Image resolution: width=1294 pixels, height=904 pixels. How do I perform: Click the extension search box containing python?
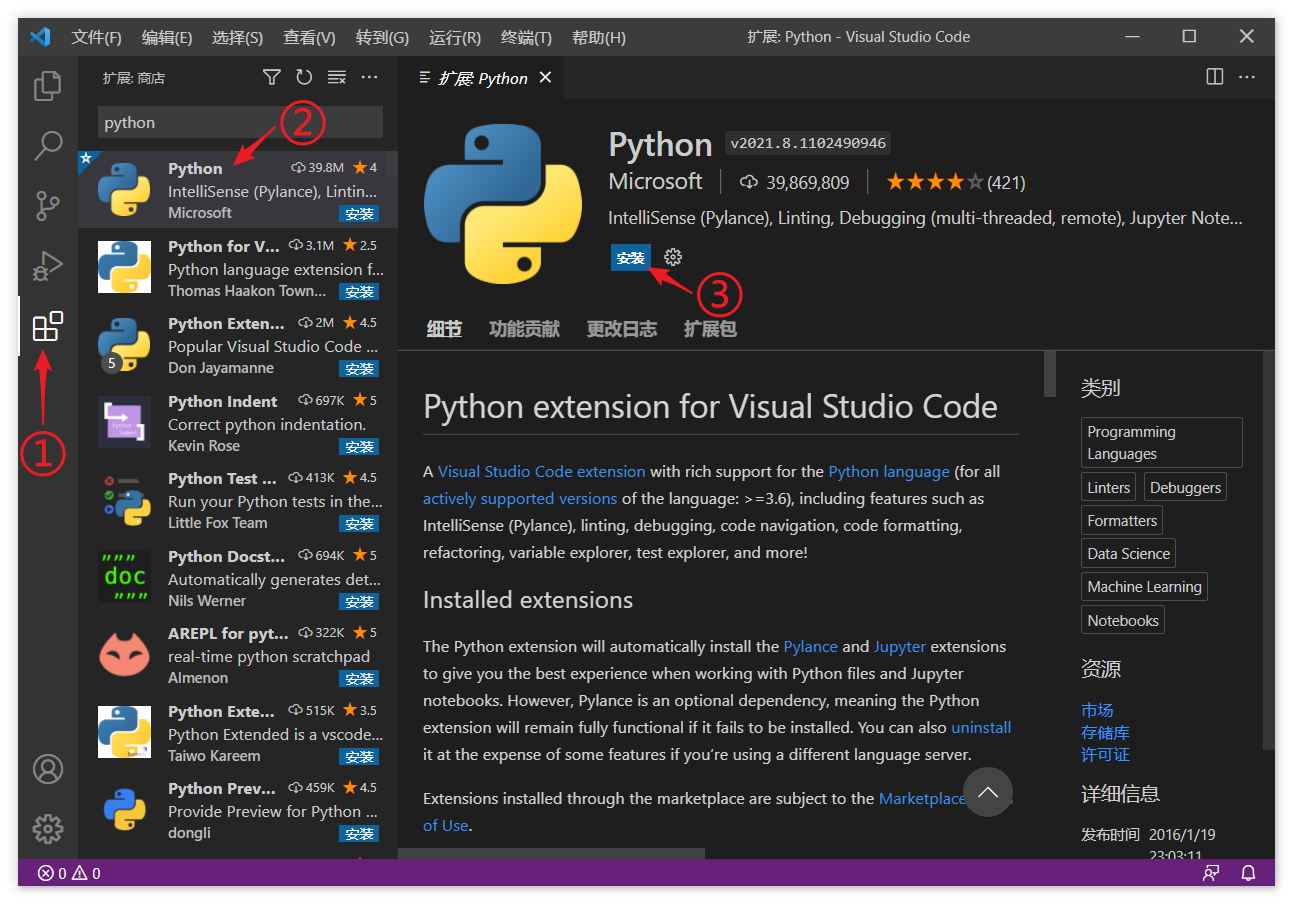pyautogui.click(x=240, y=122)
